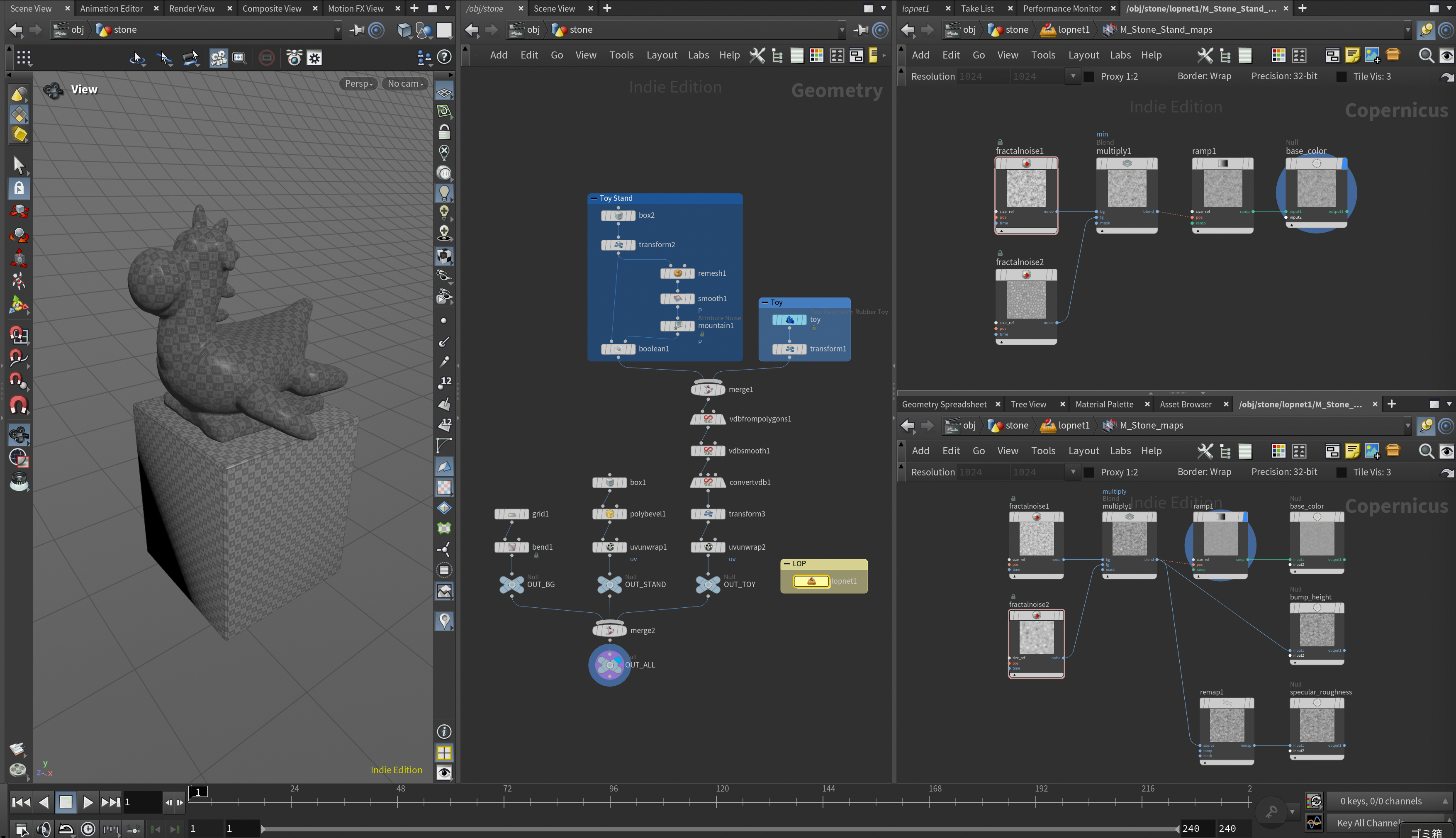Viewport: 1456px width, 838px height.
Task: Open the No cam camera dropdown
Action: [405, 83]
